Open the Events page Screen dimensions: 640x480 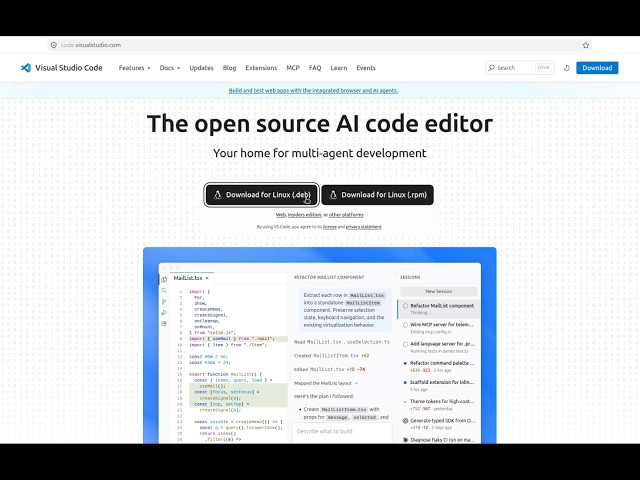click(x=366, y=68)
